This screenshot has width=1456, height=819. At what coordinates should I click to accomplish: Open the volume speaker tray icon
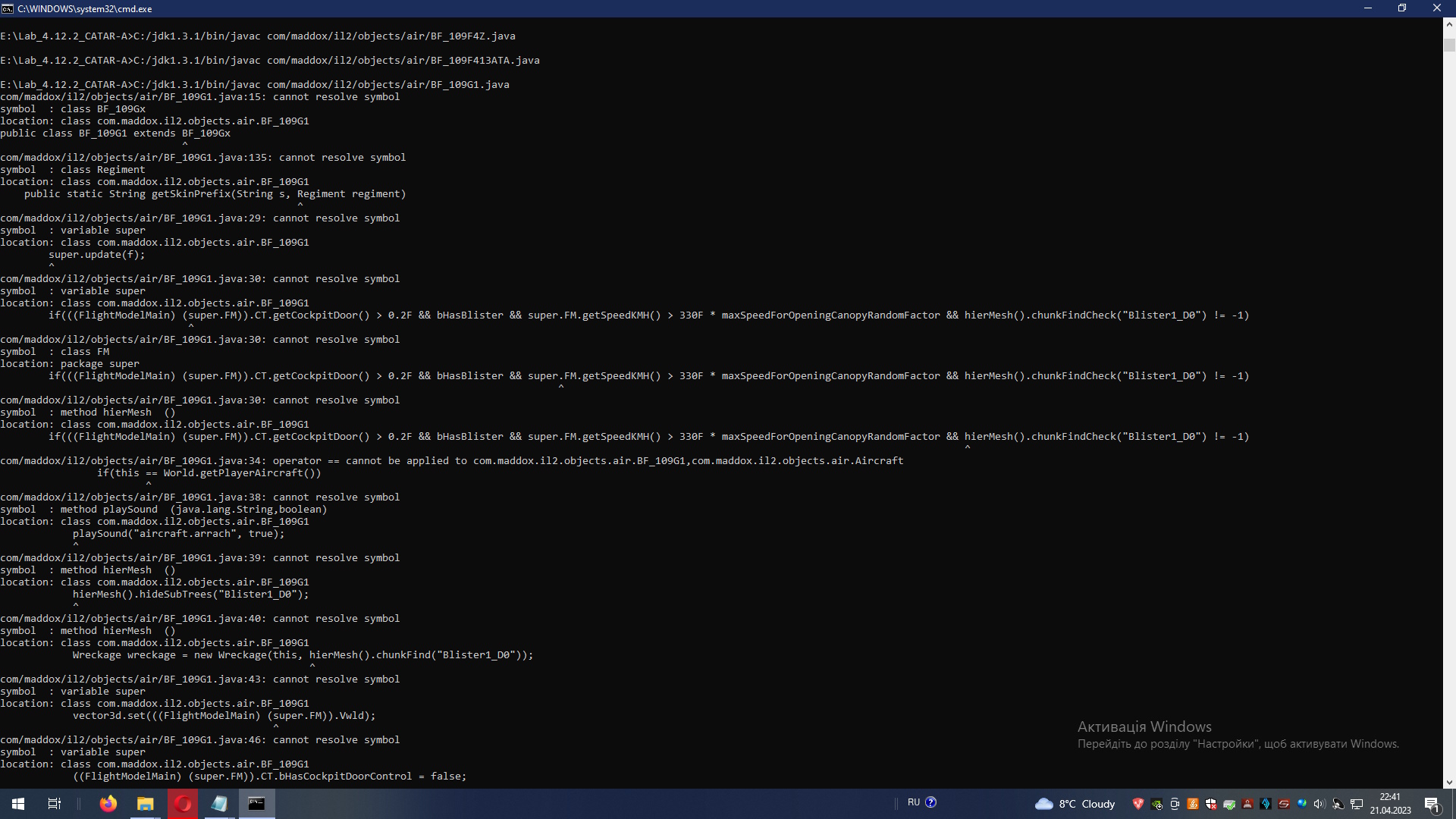tap(1319, 804)
